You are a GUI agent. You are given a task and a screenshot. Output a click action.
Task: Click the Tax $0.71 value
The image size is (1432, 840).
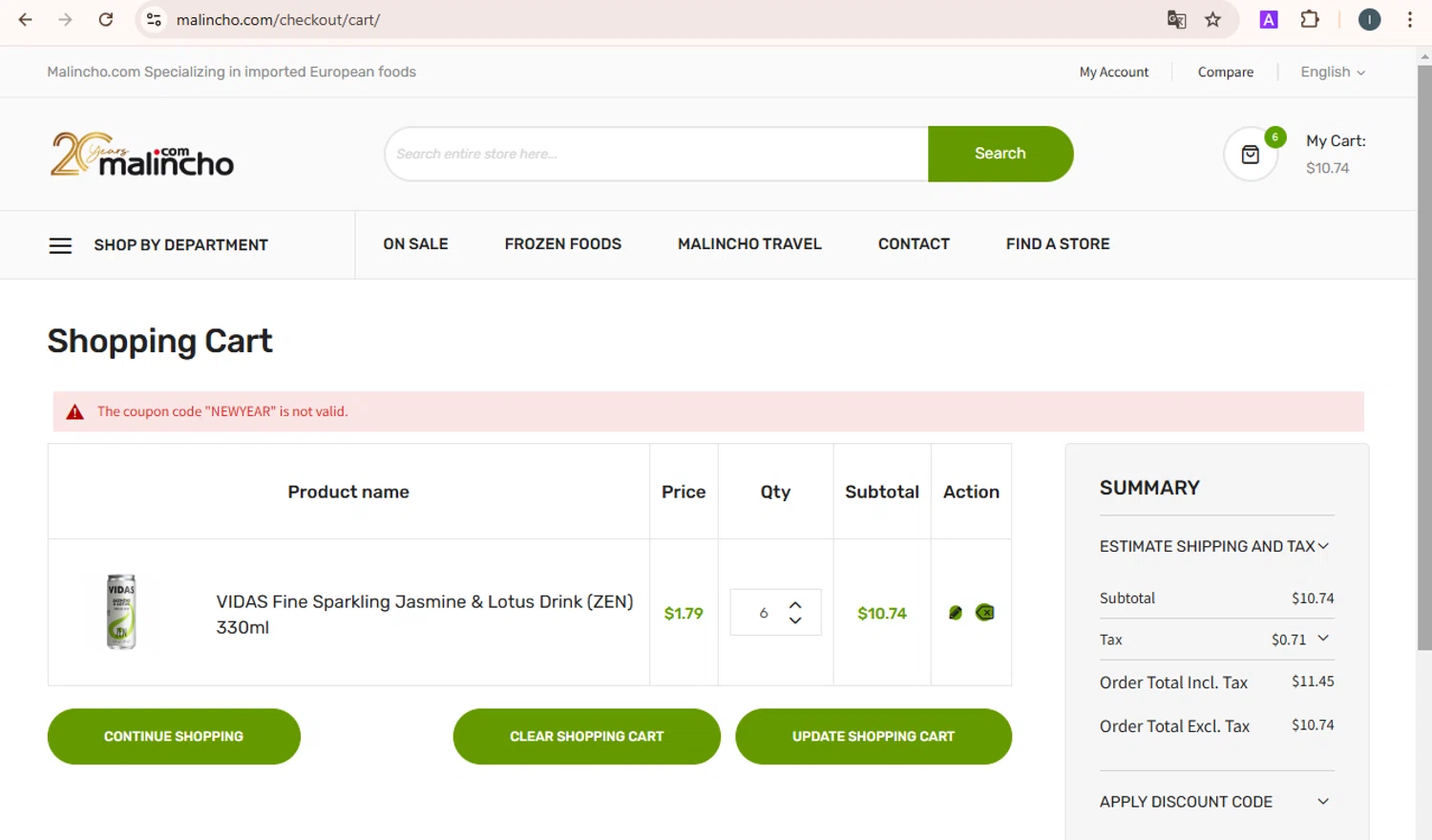[1289, 640]
